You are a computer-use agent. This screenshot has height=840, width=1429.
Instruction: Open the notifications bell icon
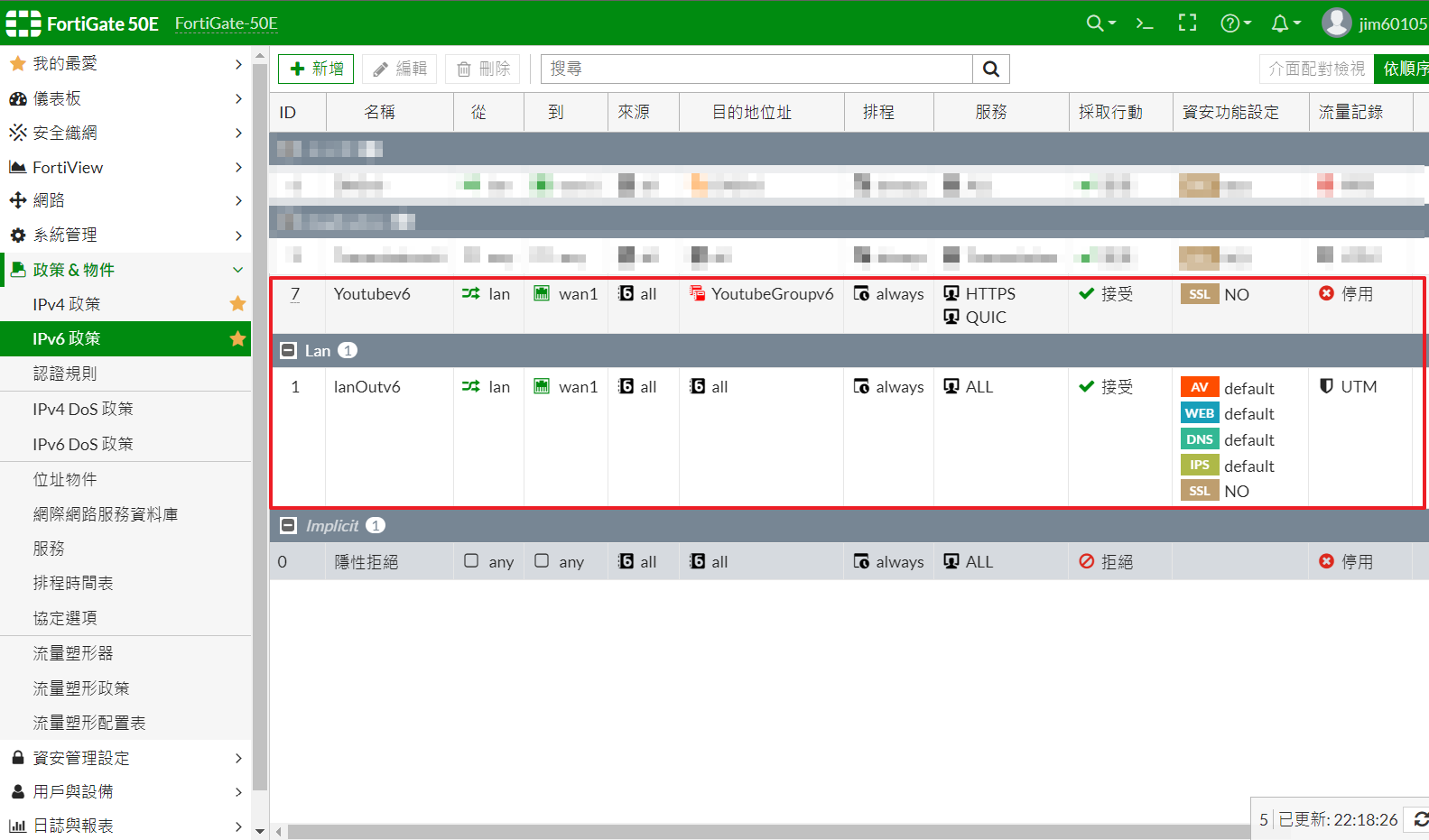click(1280, 23)
